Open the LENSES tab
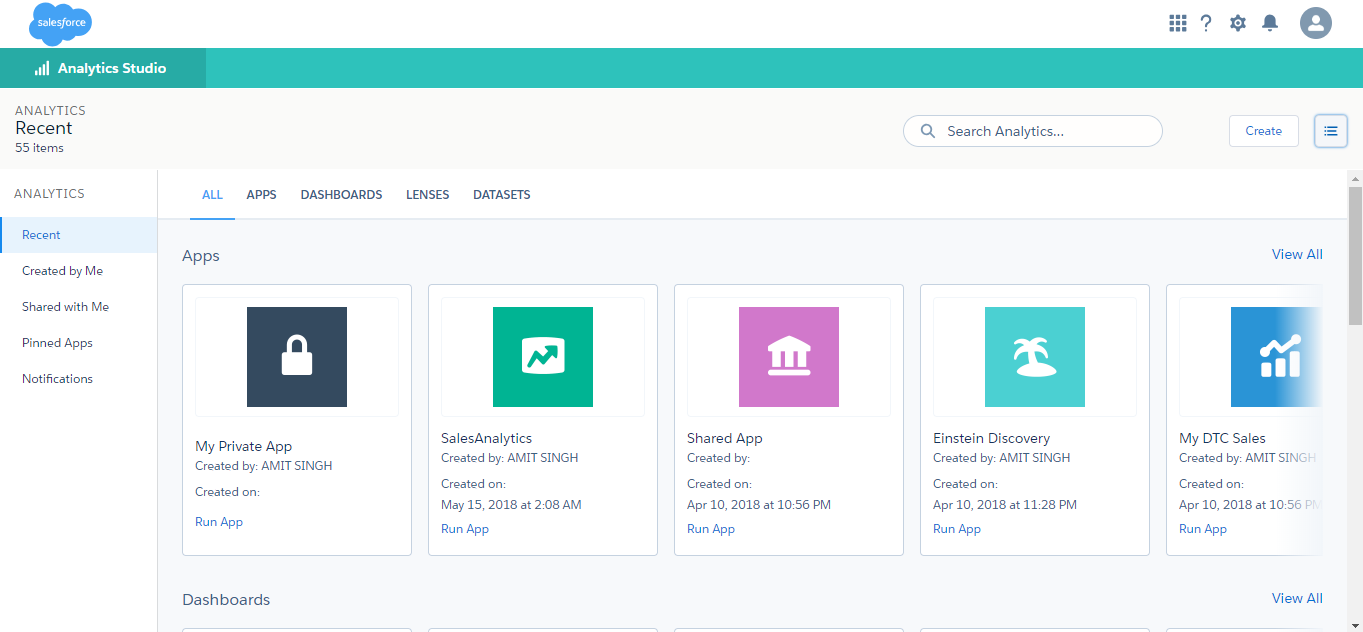This screenshot has width=1363, height=632. 427,194
